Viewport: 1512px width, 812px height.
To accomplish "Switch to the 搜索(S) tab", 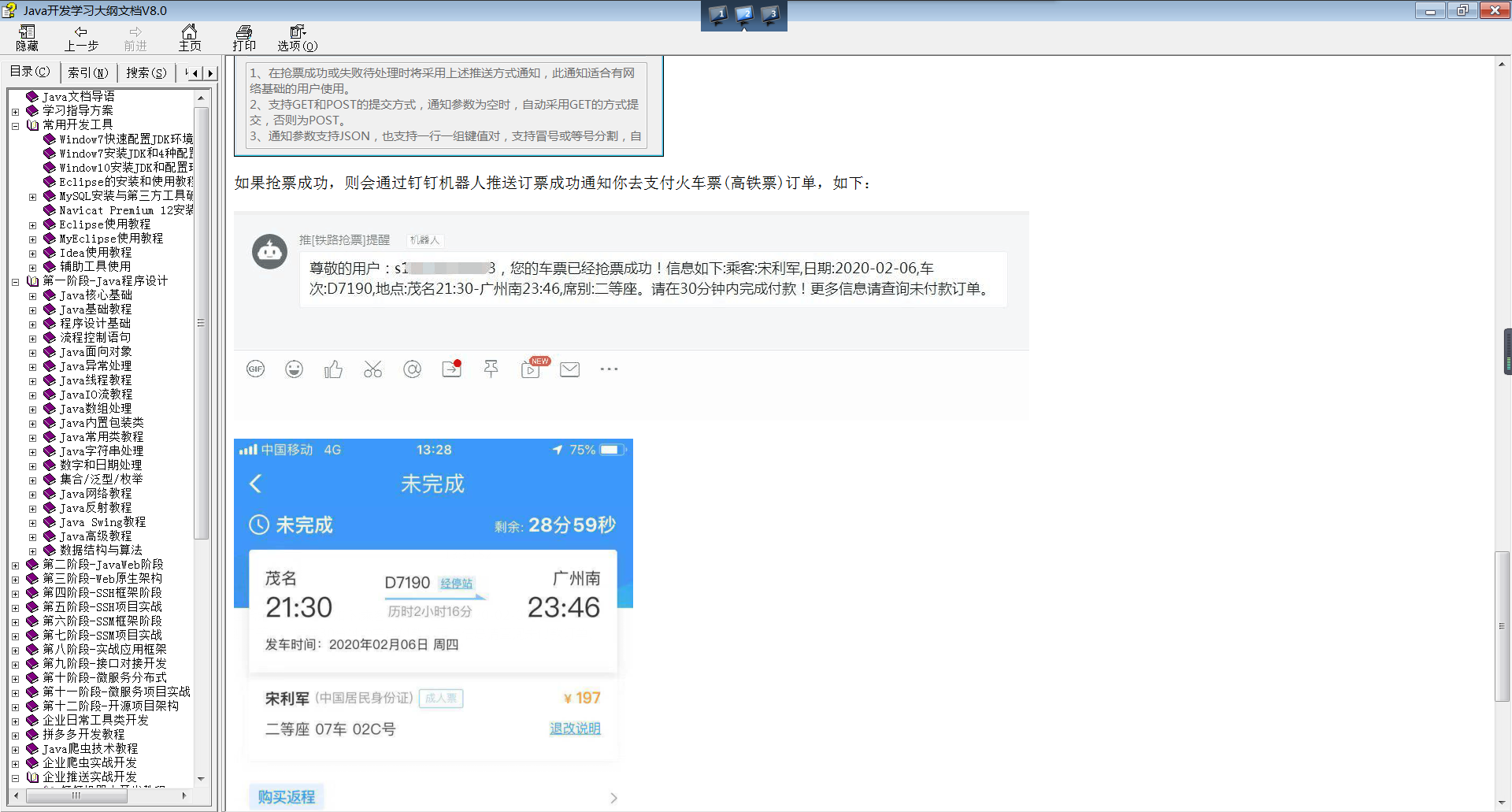I will pyautogui.click(x=146, y=72).
